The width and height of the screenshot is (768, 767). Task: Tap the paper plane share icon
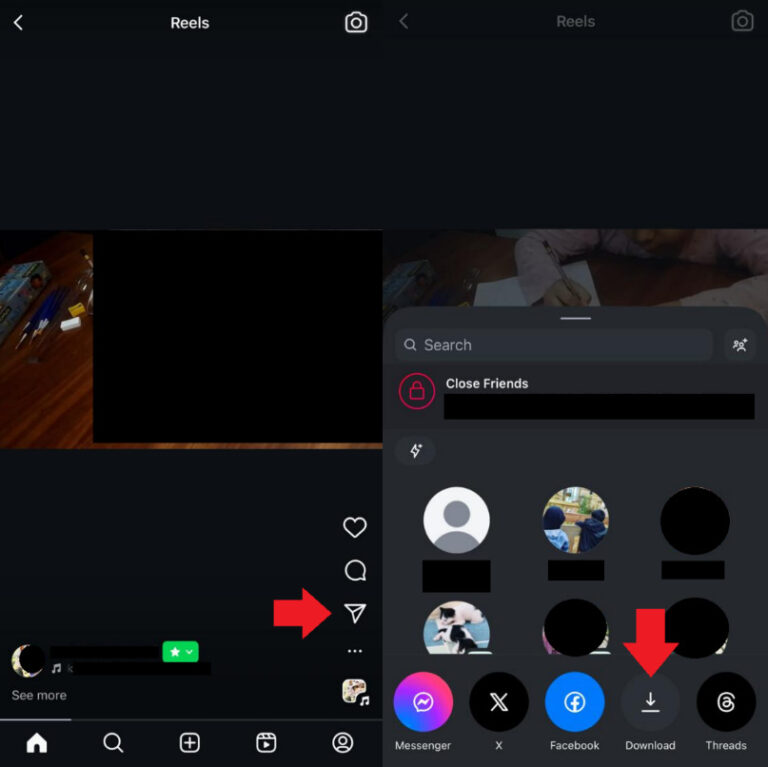(x=355, y=613)
